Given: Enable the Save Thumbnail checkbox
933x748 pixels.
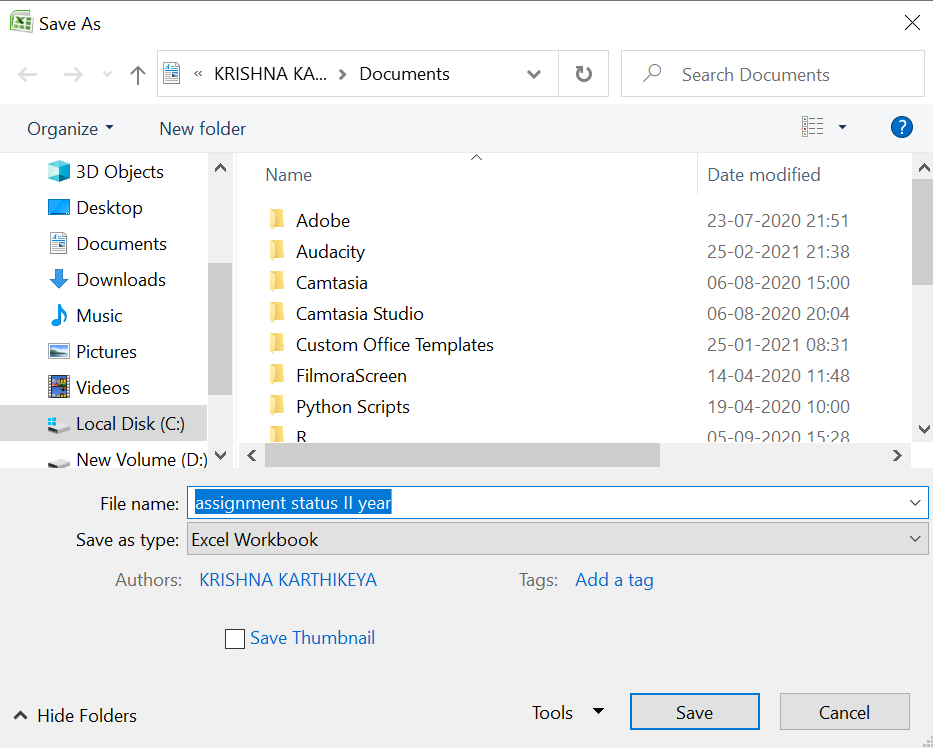Looking at the screenshot, I should [235, 639].
